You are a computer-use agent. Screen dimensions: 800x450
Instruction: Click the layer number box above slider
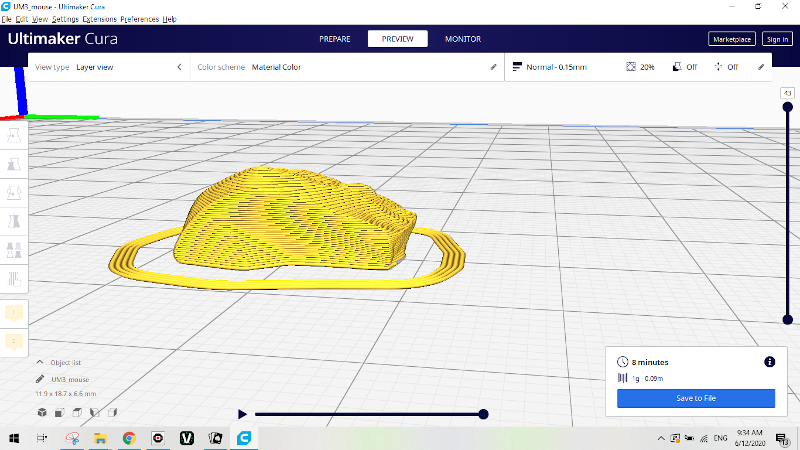pyautogui.click(x=787, y=93)
